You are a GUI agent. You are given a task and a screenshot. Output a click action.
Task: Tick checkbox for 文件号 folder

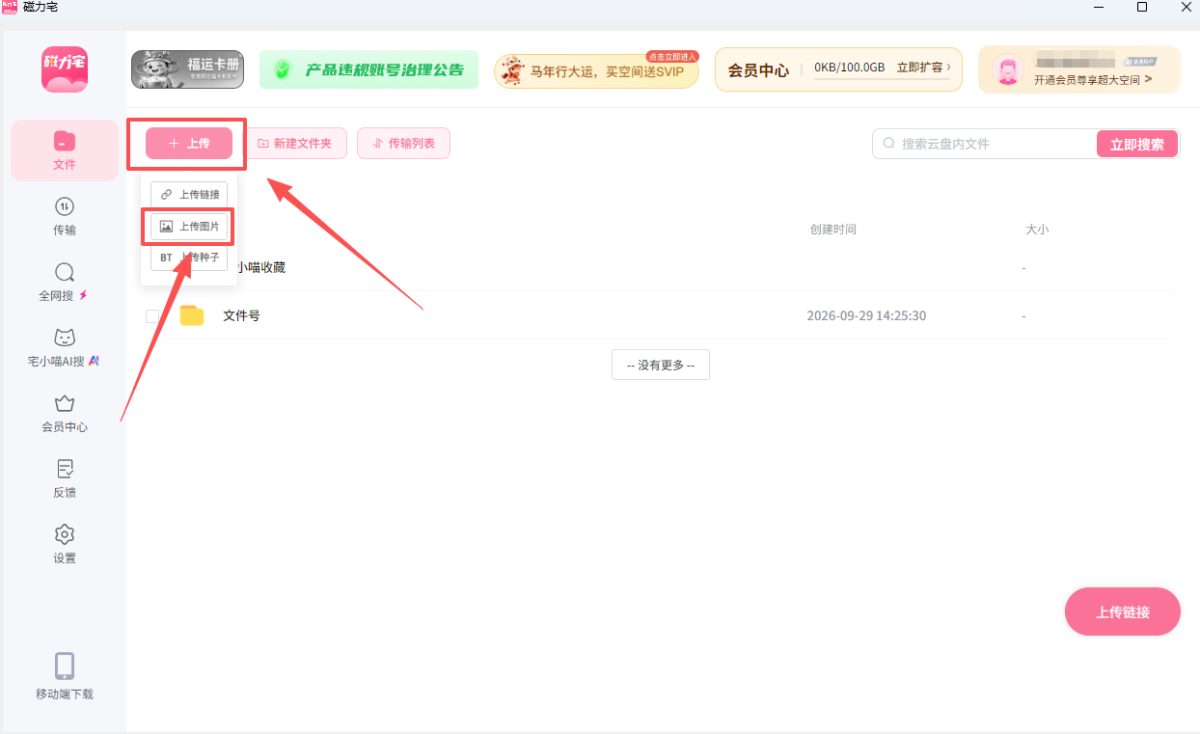[152, 316]
